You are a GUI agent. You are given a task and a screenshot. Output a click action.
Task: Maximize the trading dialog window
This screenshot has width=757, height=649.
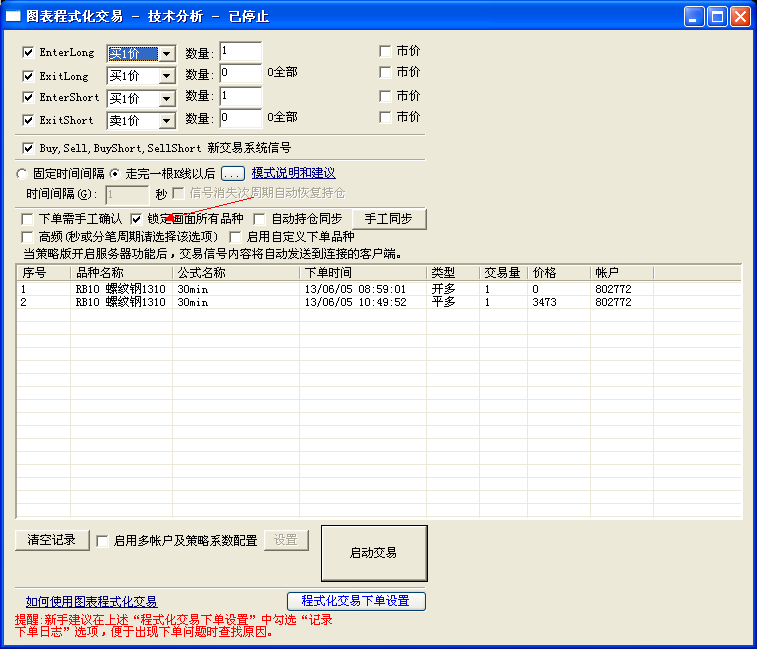(717, 16)
